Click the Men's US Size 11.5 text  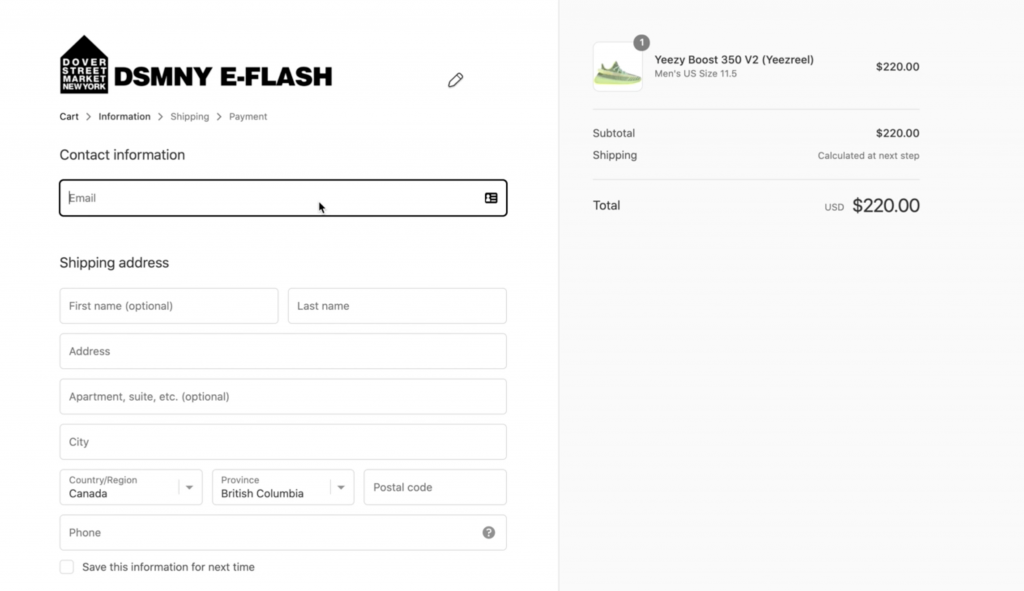click(x=696, y=74)
